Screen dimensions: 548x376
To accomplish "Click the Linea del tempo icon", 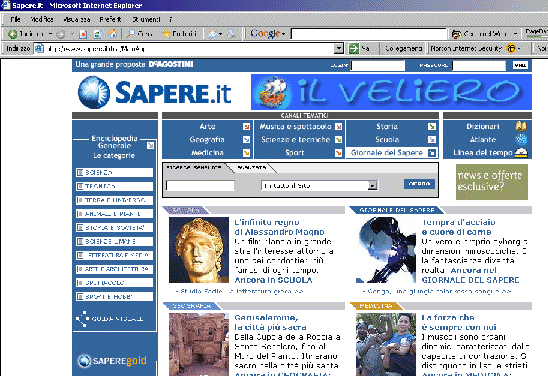I will (521, 152).
